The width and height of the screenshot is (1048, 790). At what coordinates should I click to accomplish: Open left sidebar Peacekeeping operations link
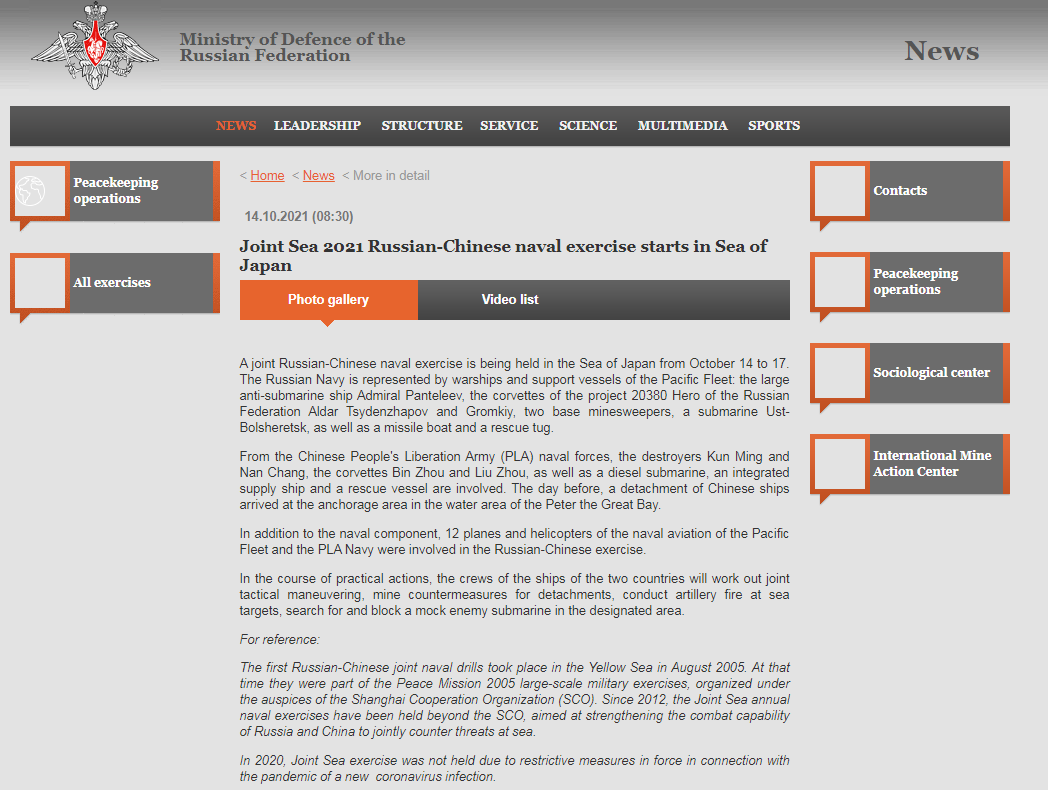click(x=116, y=190)
